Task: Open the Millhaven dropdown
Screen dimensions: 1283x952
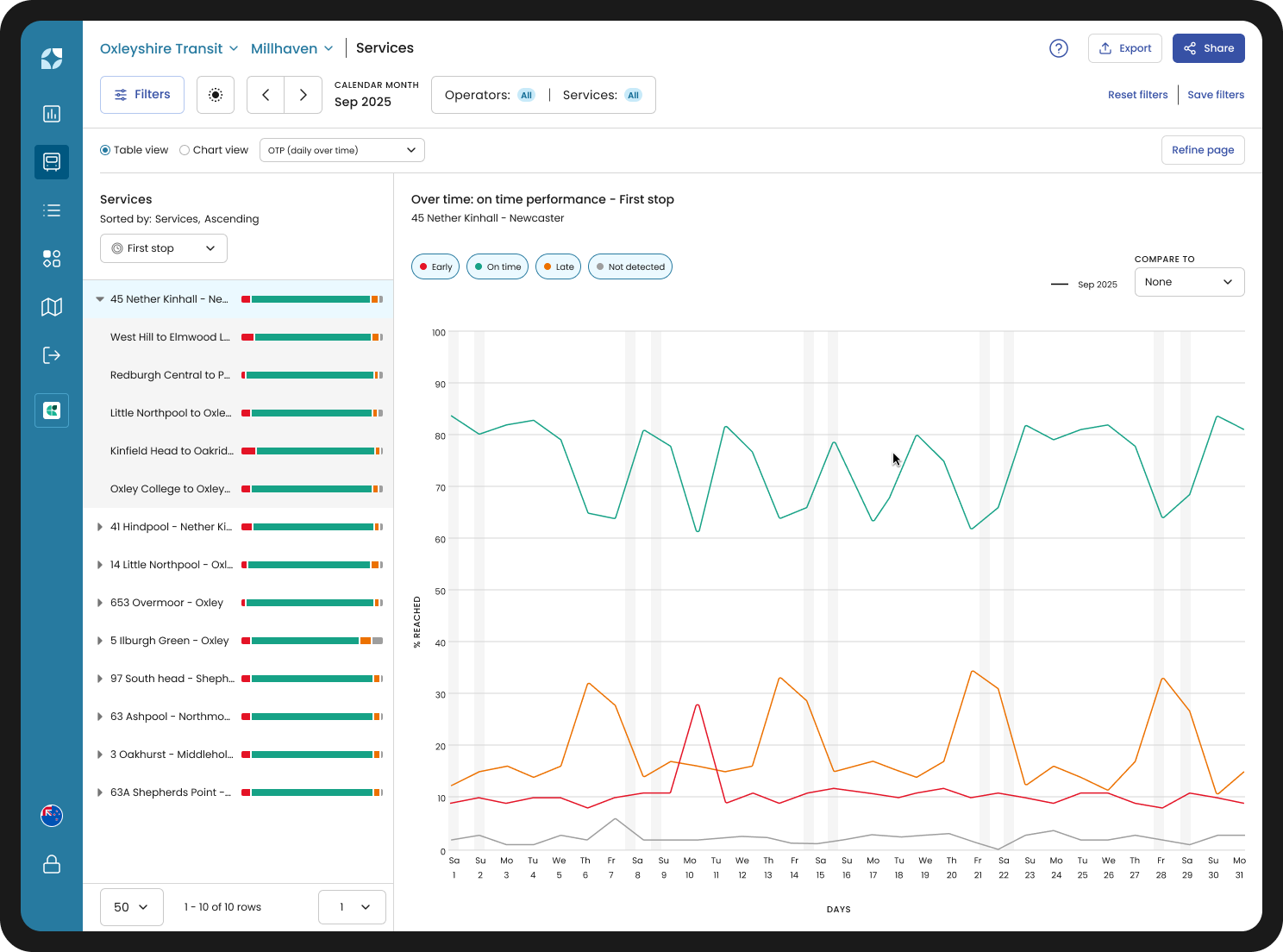Action: click(292, 48)
